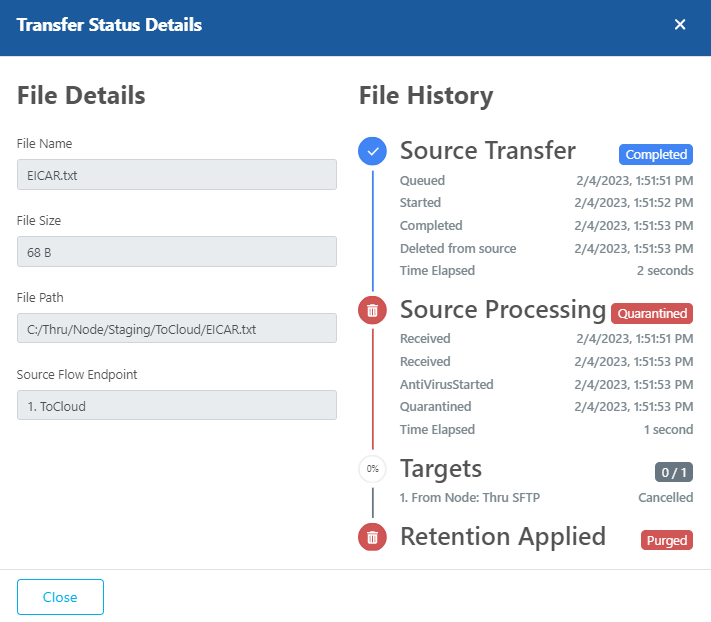Click the blue Completed status badge
The height and width of the screenshot is (622, 711).
656,155
